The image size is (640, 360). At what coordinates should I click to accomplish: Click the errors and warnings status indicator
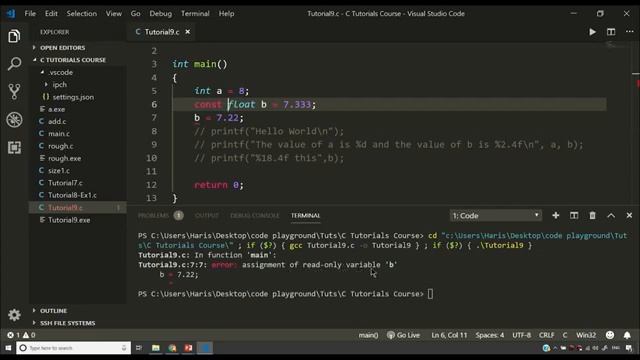pyautogui.click(x=21, y=335)
